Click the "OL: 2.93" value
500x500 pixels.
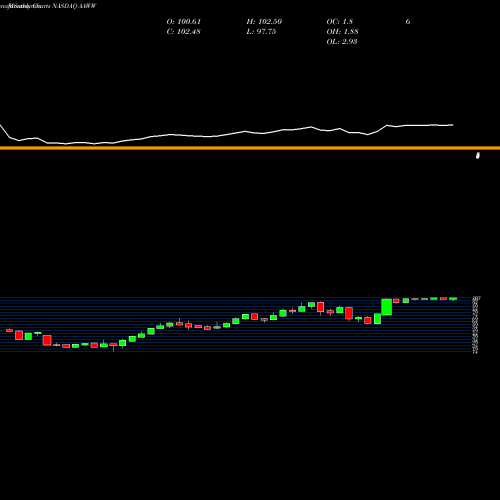[x=342, y=42]
